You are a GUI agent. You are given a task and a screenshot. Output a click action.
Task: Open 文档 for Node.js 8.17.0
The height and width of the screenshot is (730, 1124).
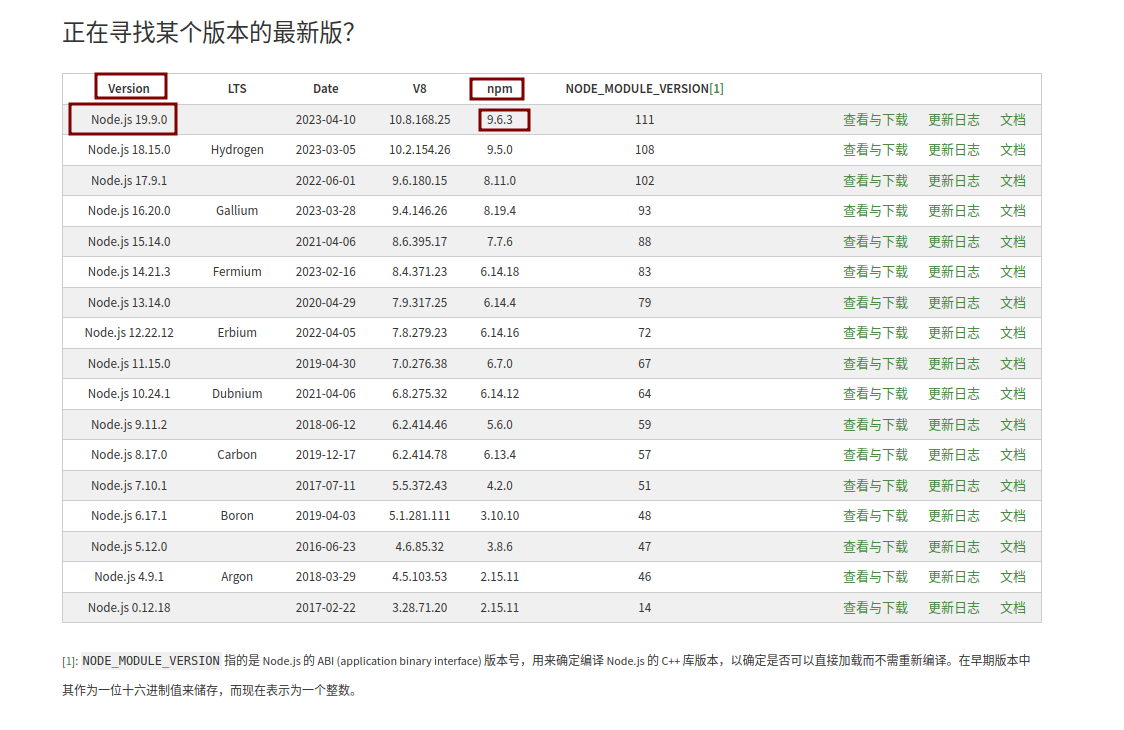1013,455
